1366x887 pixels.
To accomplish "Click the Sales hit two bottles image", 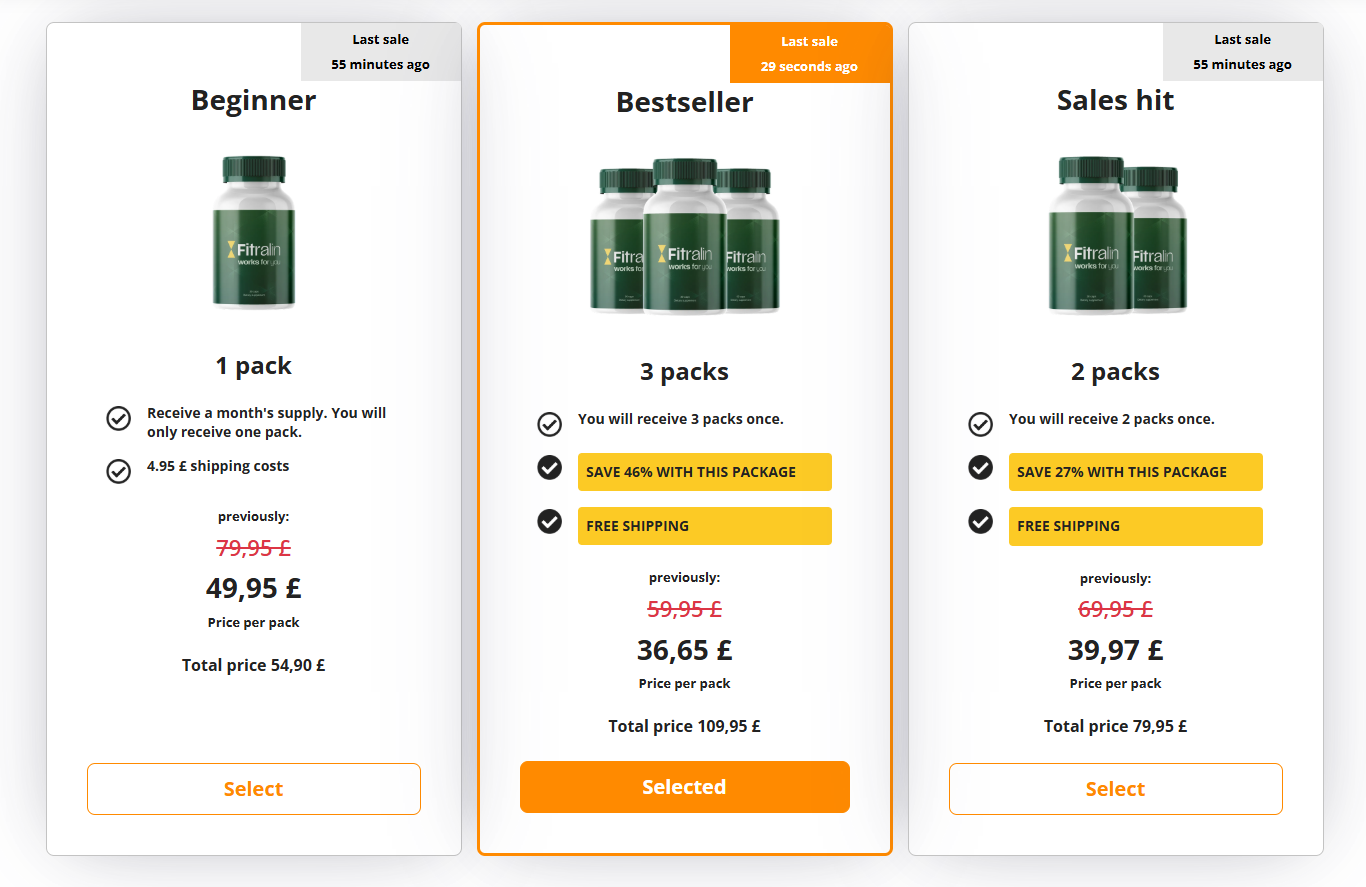I will 1116,235.
